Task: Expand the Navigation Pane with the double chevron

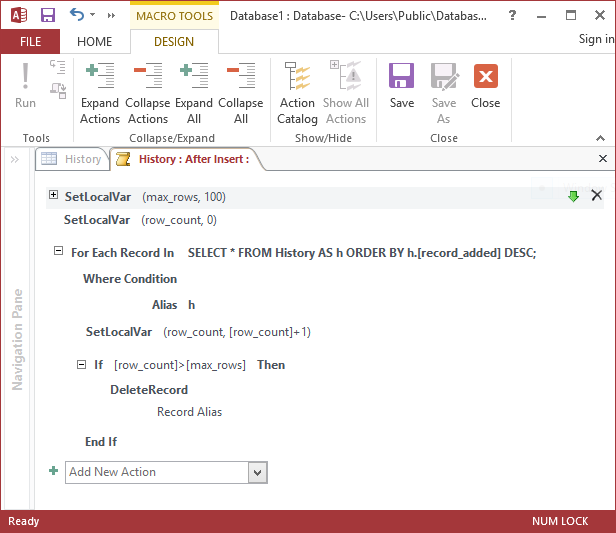Action: tap(15, 159)
